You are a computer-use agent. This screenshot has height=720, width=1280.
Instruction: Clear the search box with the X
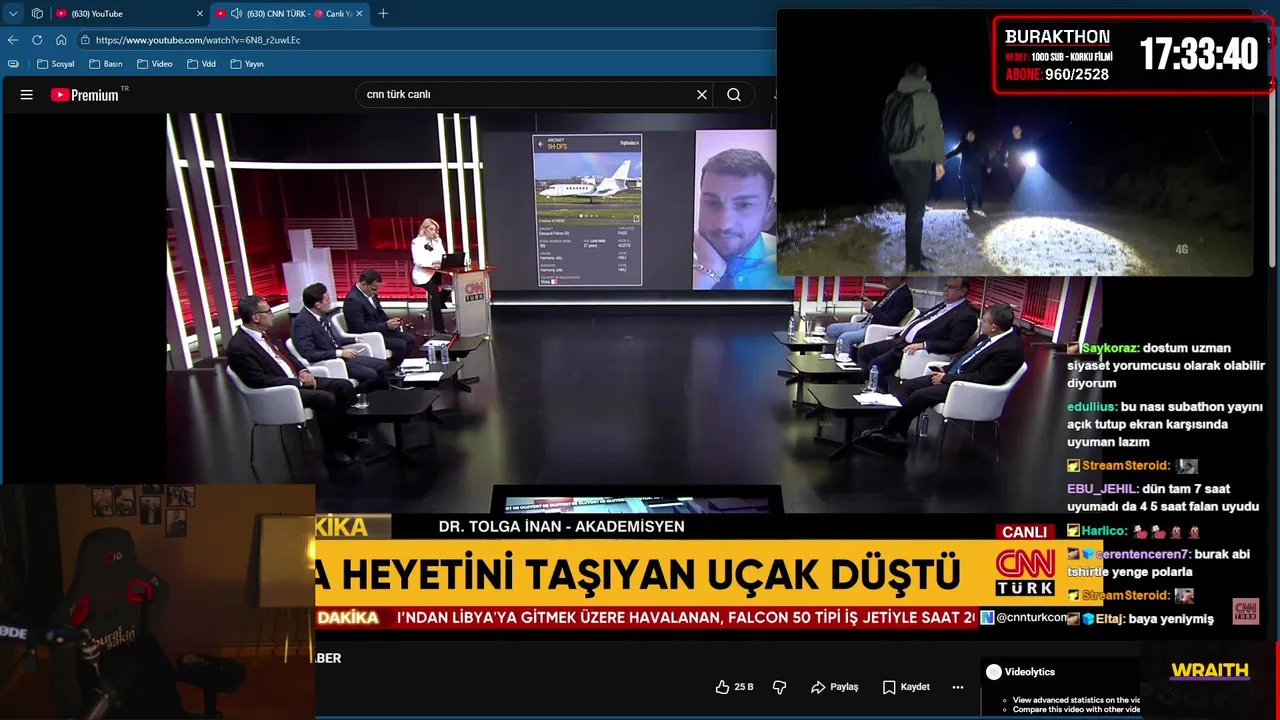(702, 95)
